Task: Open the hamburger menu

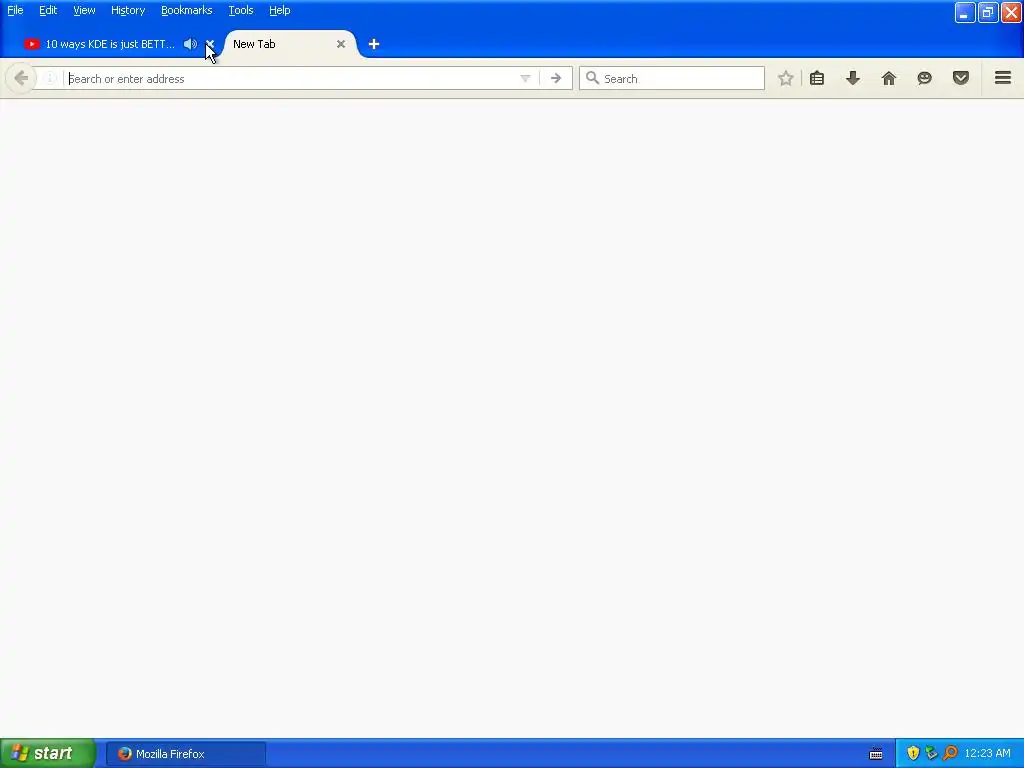Action: (1003, 78)
